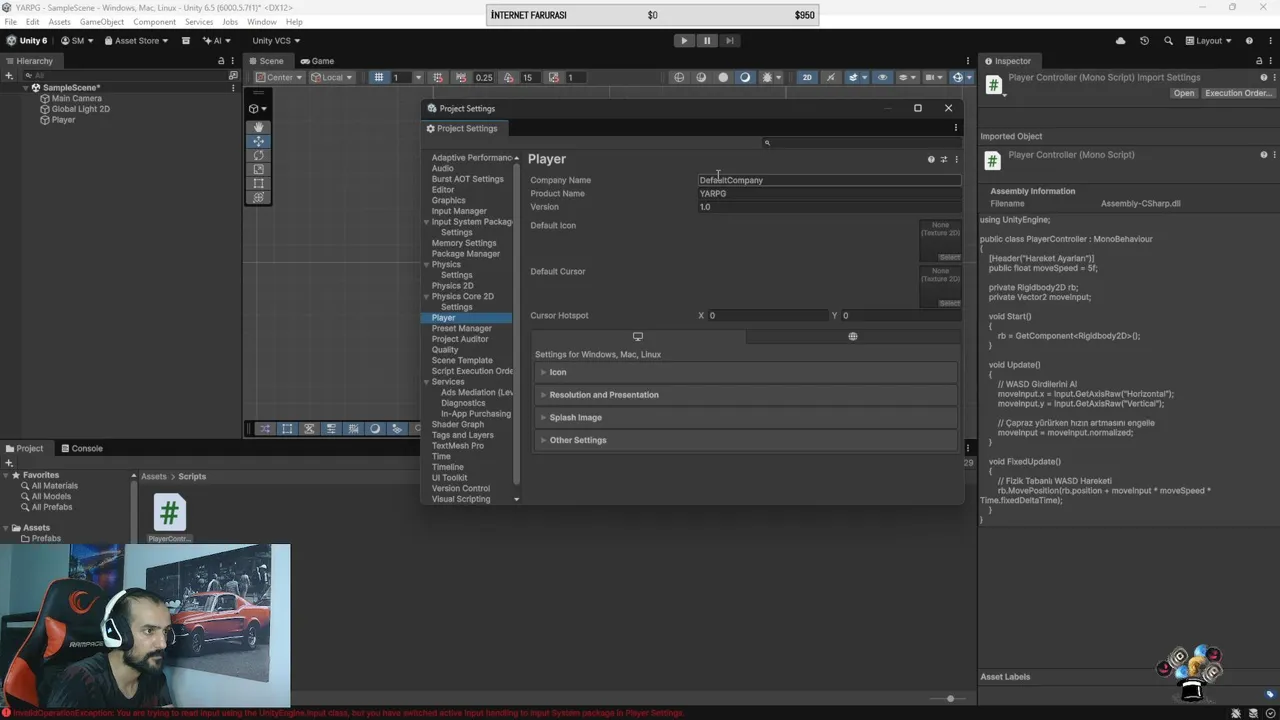The image size is (1280, 720).
Task: Toggle Hierarchy panel lock
Action: click(x=221, y=61)
